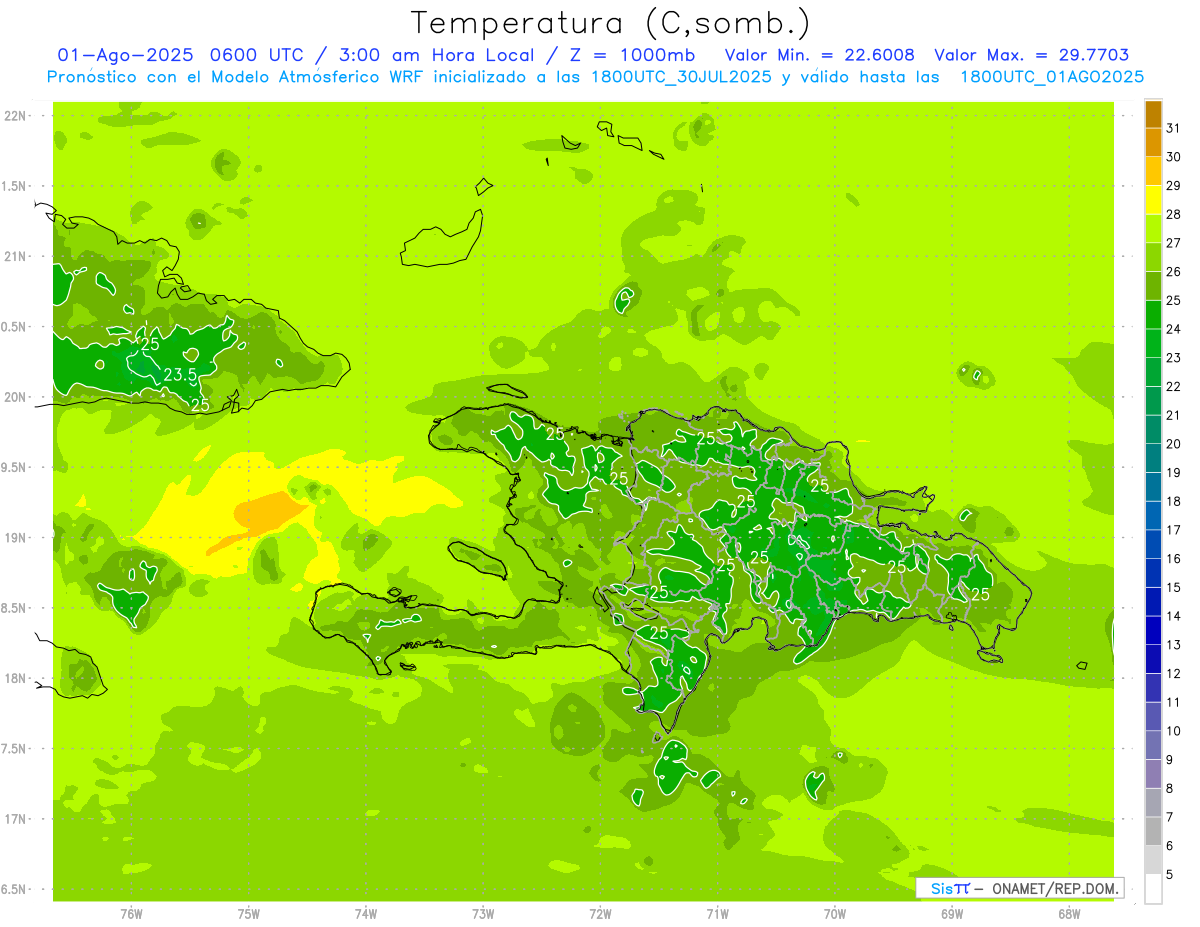Click the orange swatch between legend 30 and 31
The height and width of the screenshot is (927, 1200).
pos(1153,144)
